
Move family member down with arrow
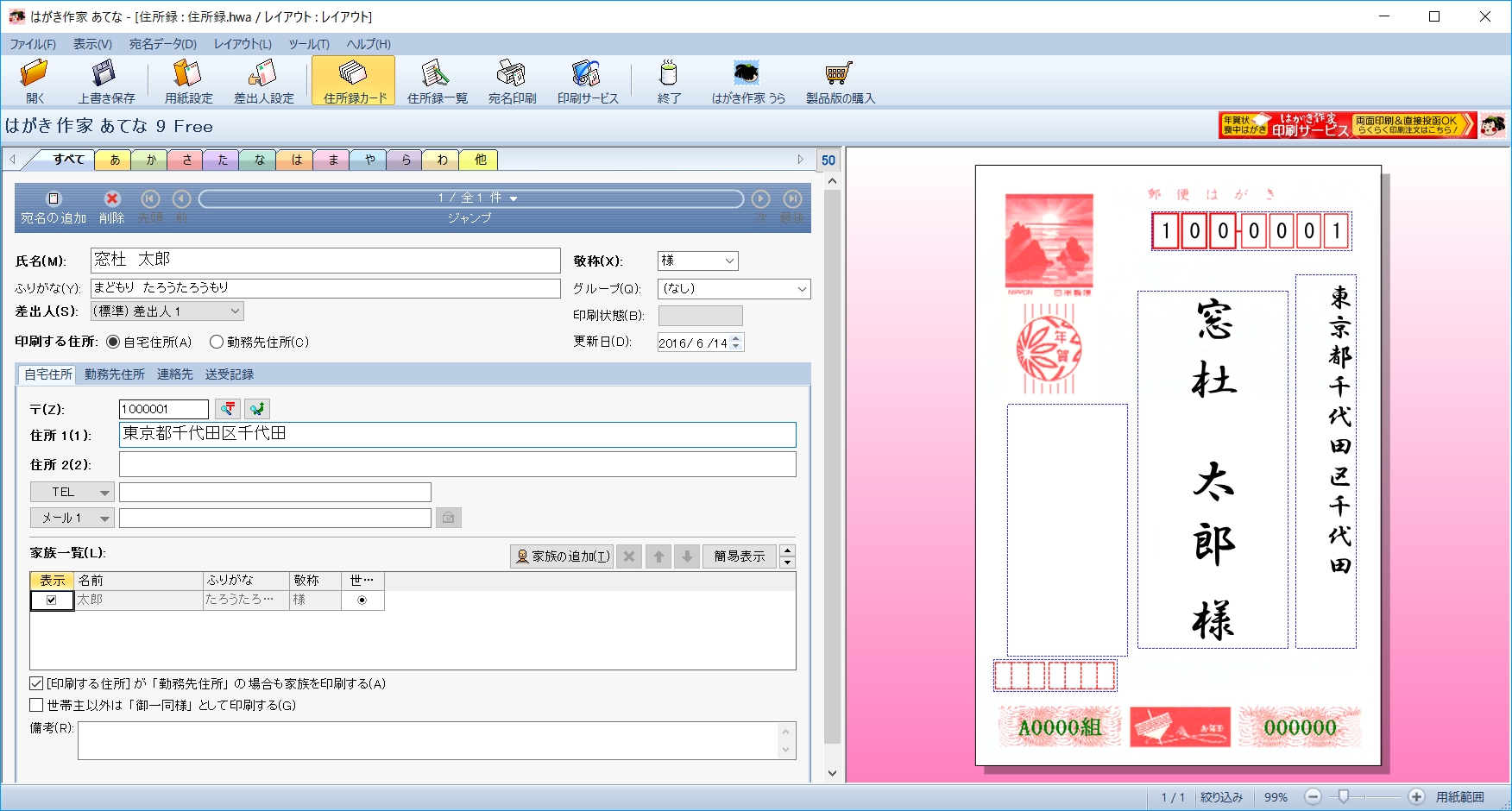point(687,556)
